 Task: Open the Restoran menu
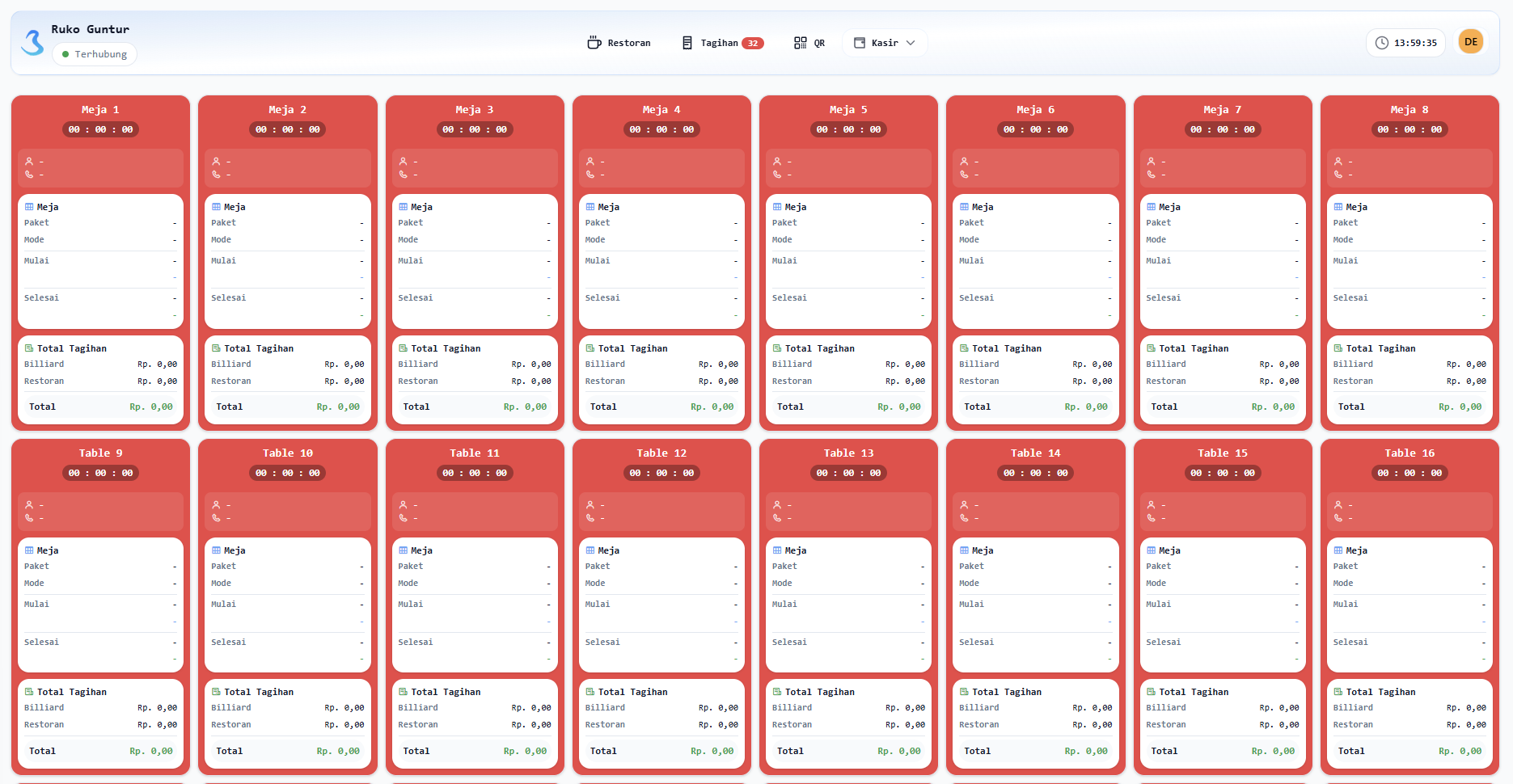click(x=619, y=43)
